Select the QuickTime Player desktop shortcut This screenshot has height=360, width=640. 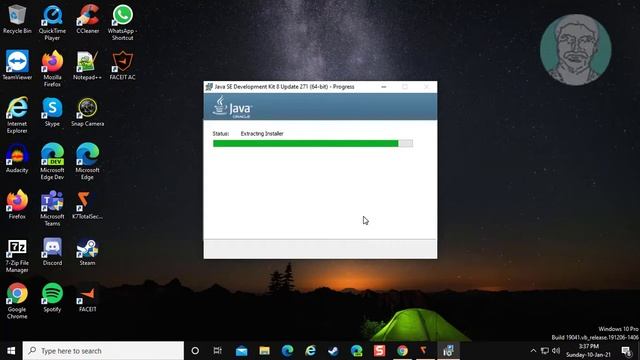pos(52,22)
